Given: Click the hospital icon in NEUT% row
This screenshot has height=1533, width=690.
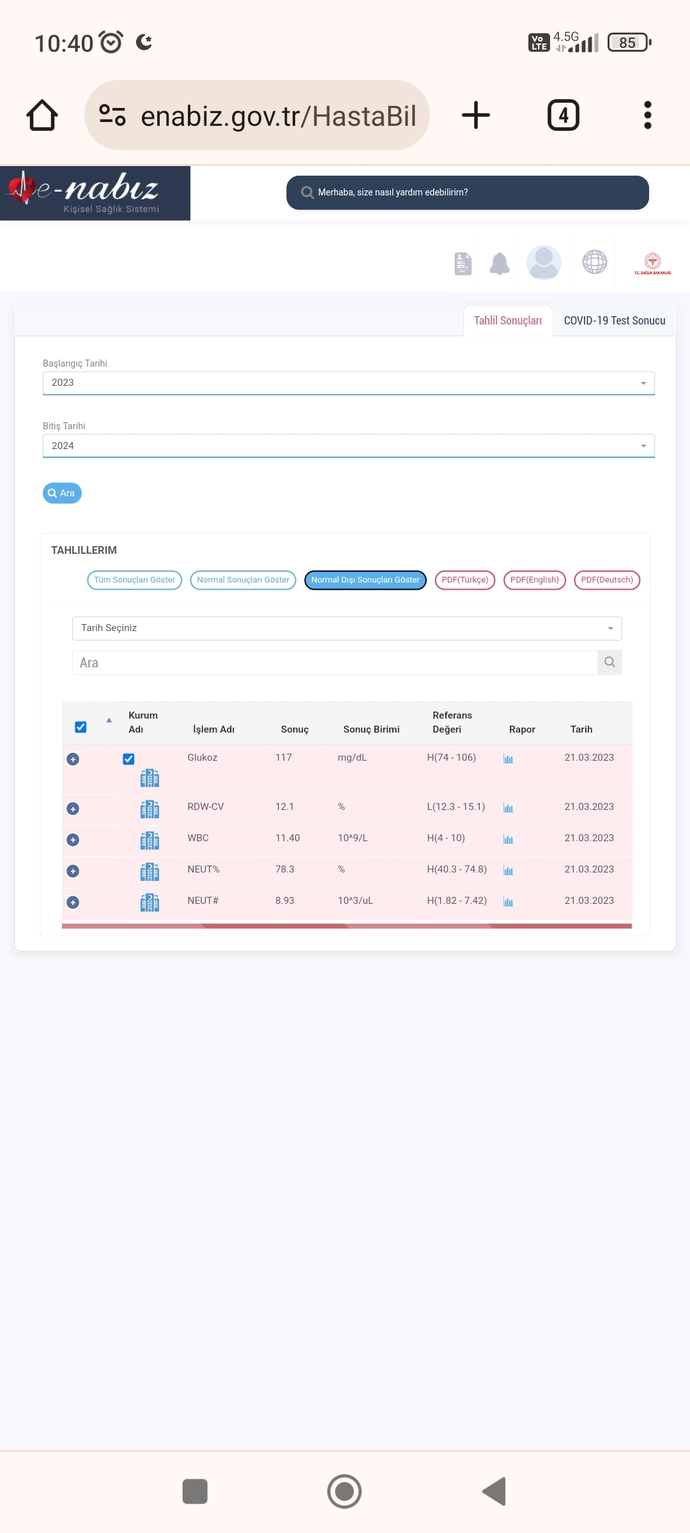Looking at the screenshot, I should [149, 871].
